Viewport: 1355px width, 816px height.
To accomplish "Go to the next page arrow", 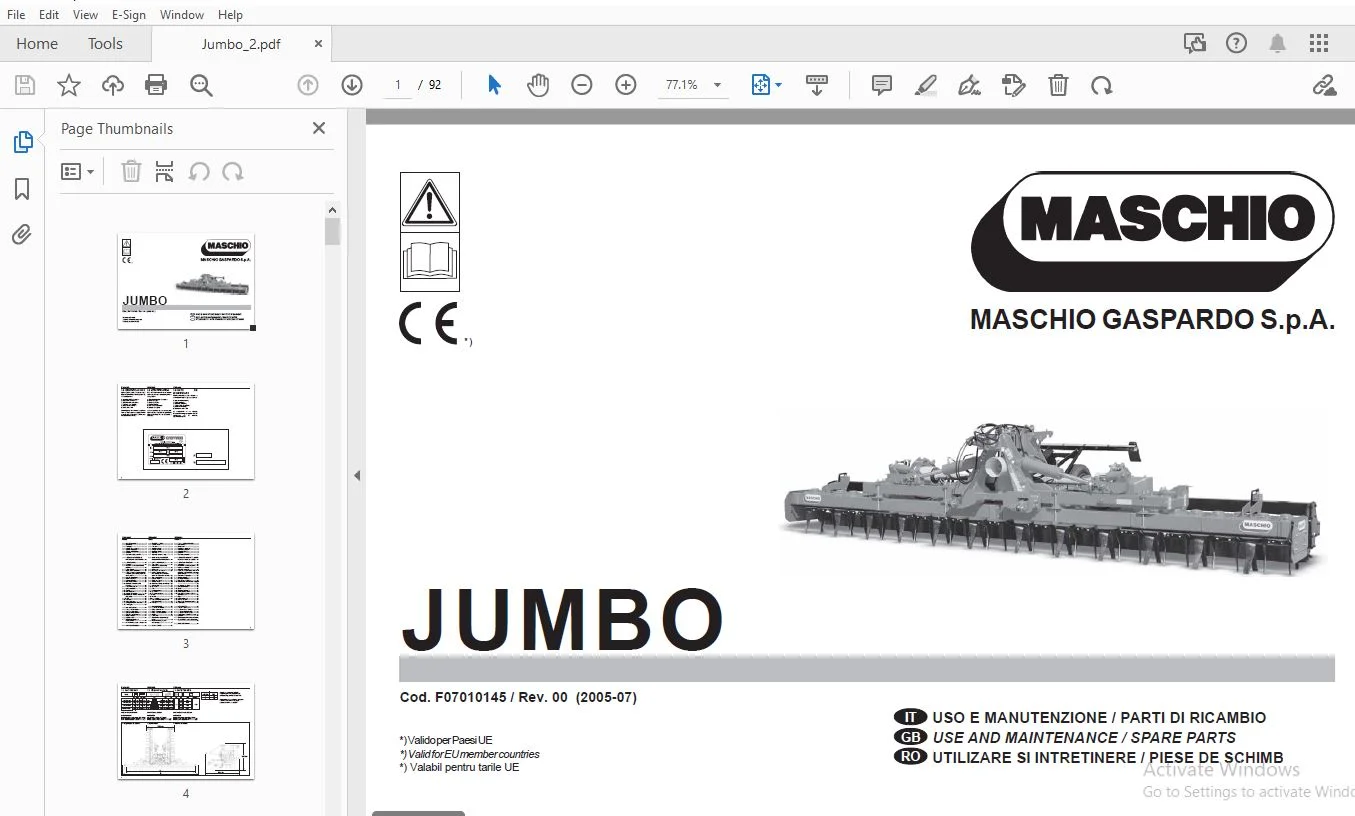I will [x=352, y=86].
